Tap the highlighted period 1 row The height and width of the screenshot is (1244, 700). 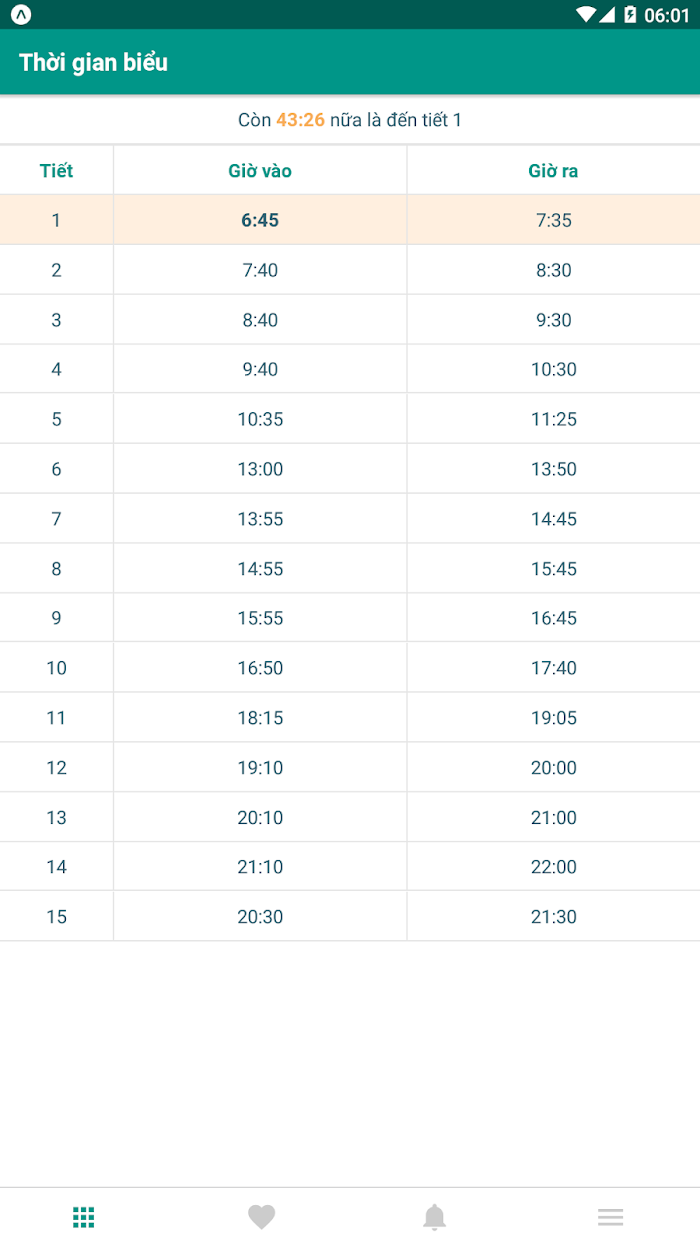pos(350,220)
